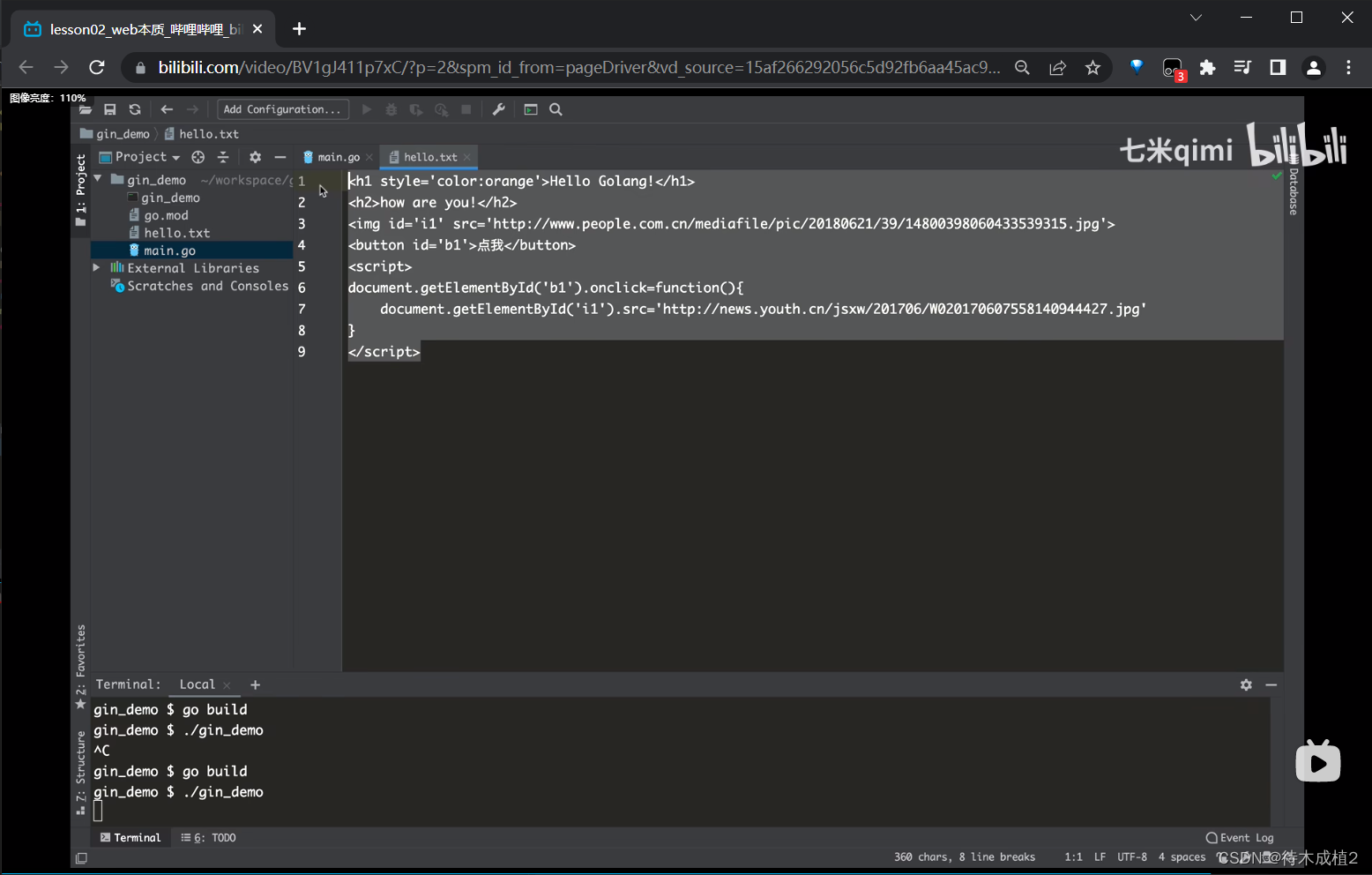The width and height of the screenshot is (1372, 875).
Task: Open the 6: TODO tool window
Action: pyautogui.click(x=209, y=838)
